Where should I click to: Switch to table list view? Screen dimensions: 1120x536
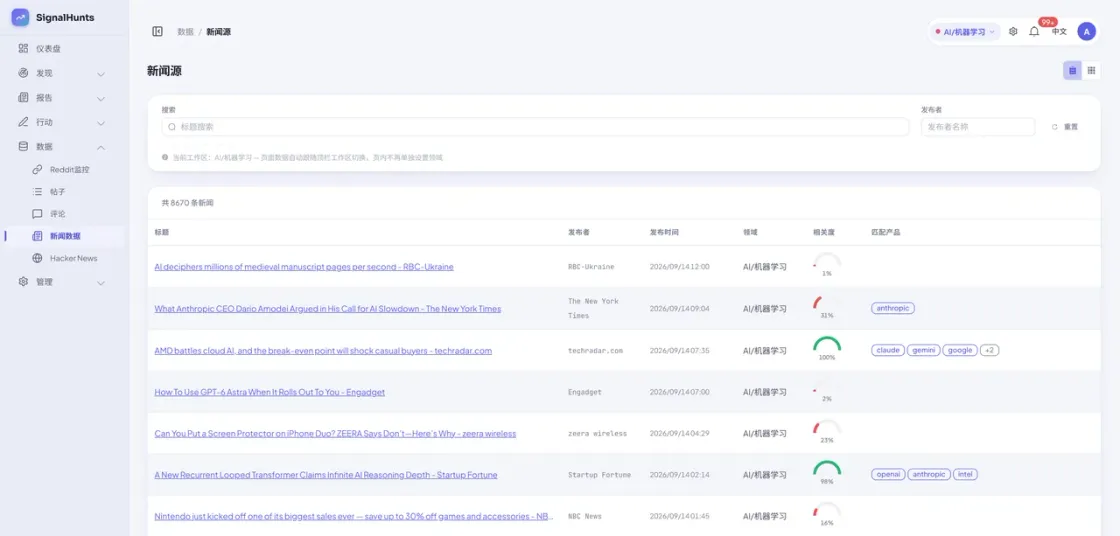[1072, 70]
